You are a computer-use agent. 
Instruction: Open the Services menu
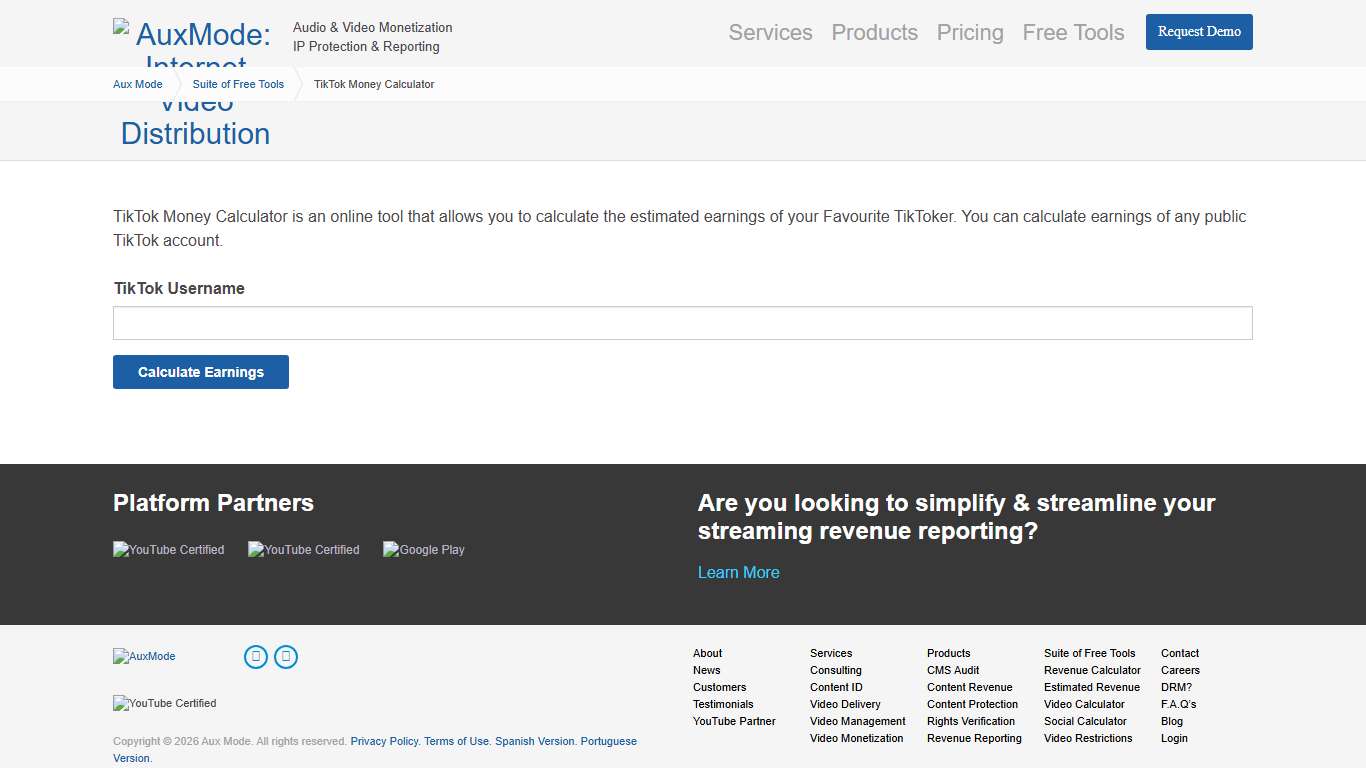pyautogui.click(x=770, y=32)
